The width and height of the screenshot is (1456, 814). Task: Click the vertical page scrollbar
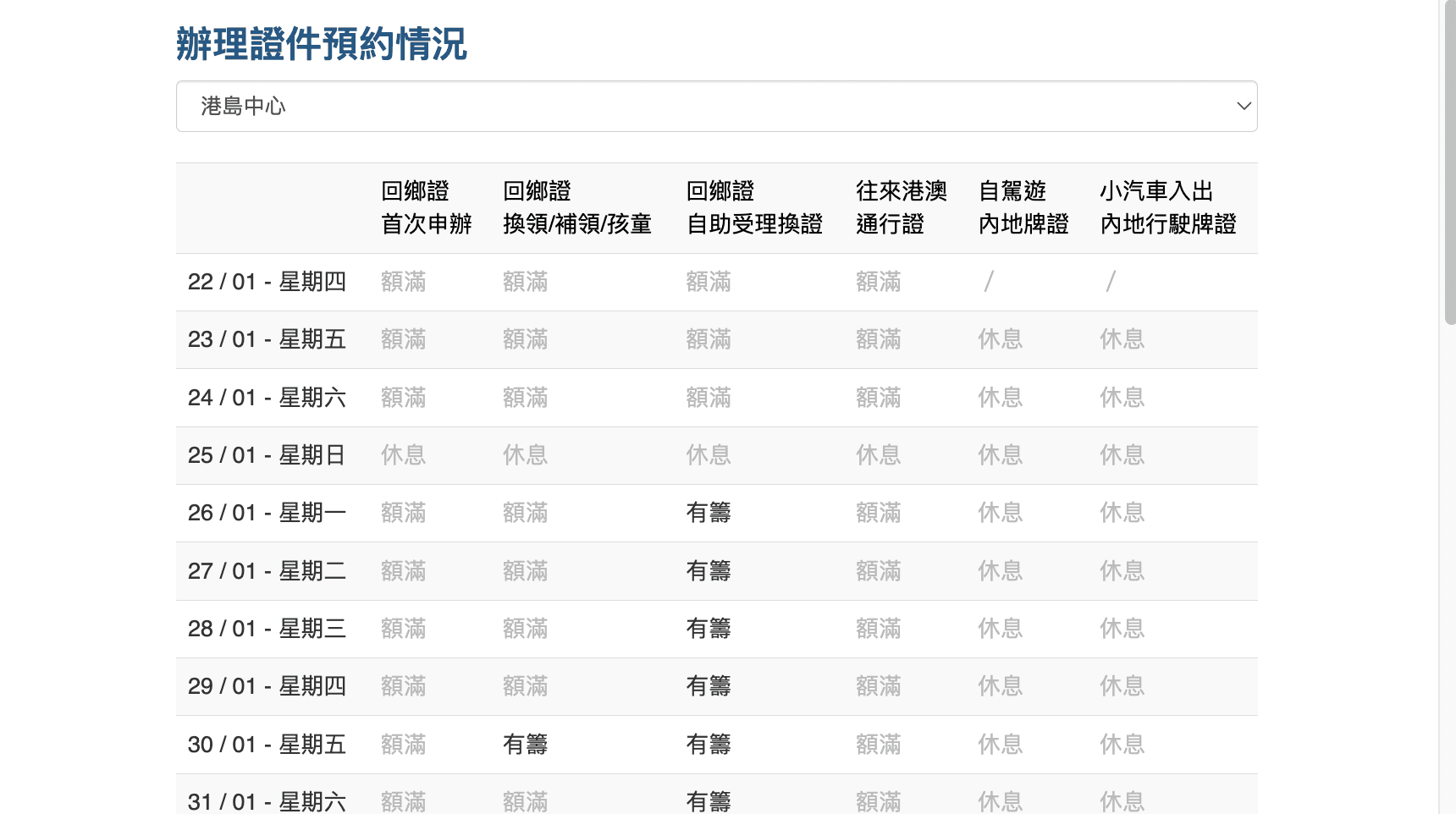(x=1448, y=152)
